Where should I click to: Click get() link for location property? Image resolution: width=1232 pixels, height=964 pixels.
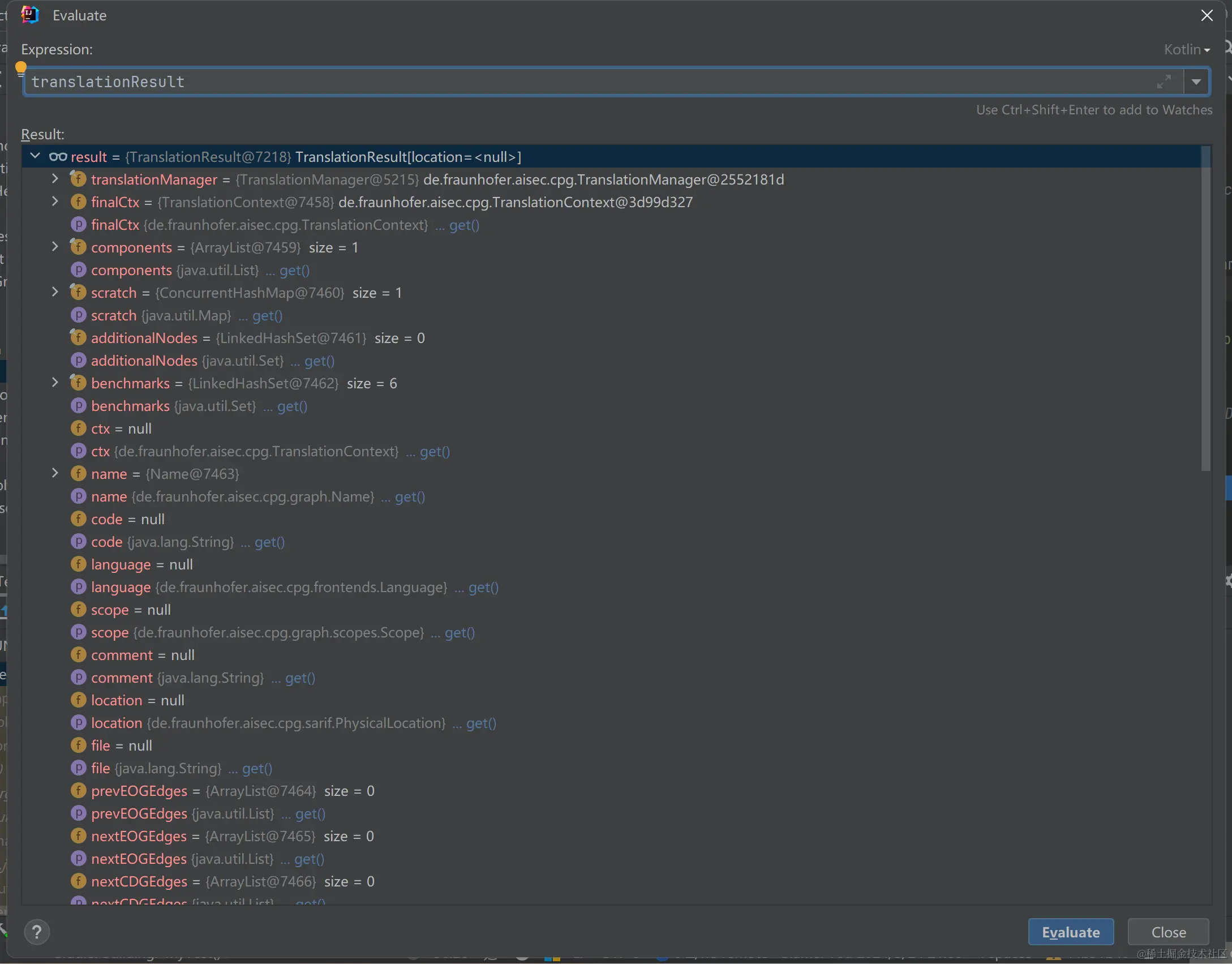480,723
